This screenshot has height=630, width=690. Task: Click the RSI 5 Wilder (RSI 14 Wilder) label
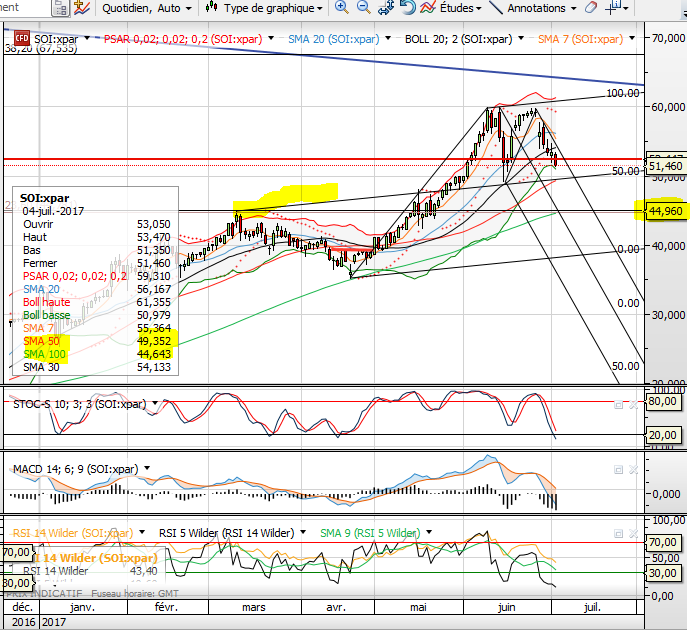point(226,533)
